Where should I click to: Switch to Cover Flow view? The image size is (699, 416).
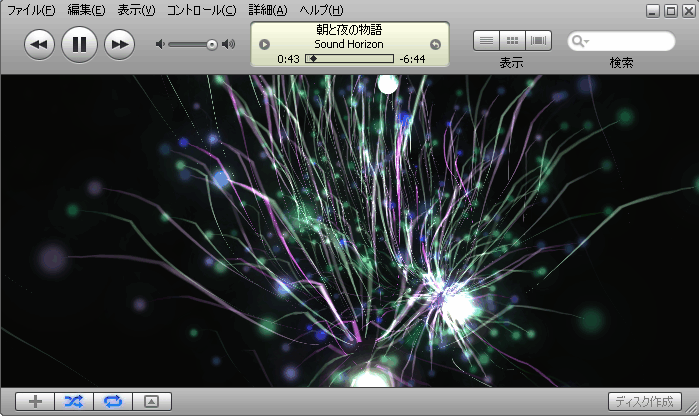539,41
